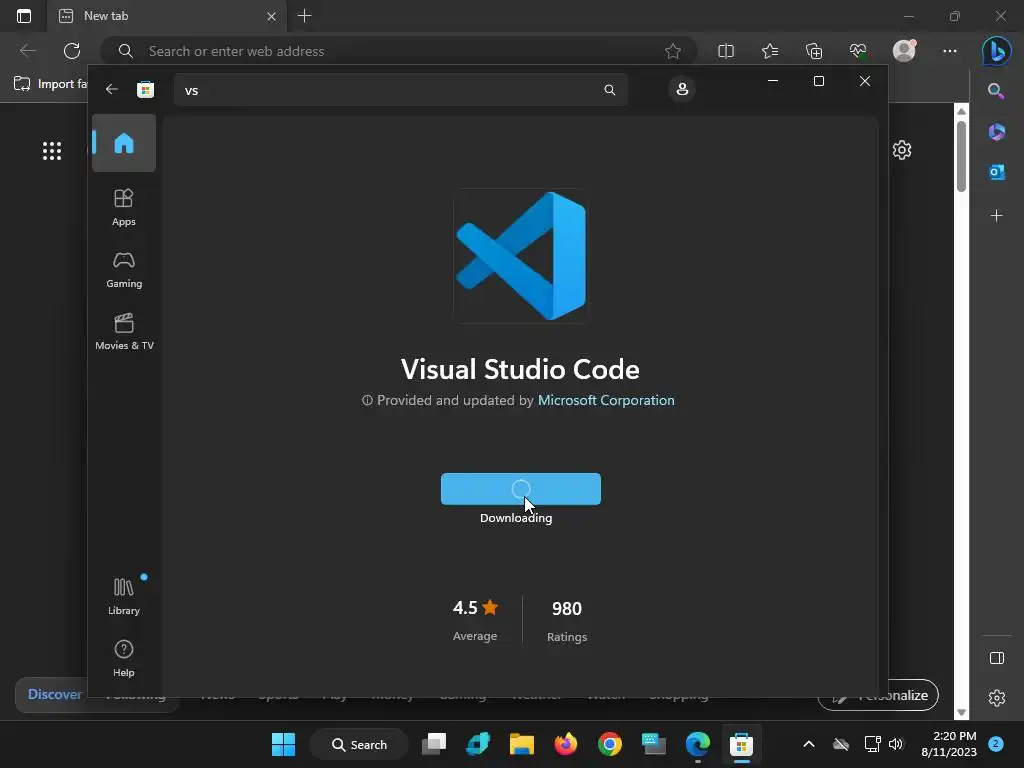Launch Google Chrome from the taskbar
The height and width of the screenshot is (768, 1024).
(609, 744)
